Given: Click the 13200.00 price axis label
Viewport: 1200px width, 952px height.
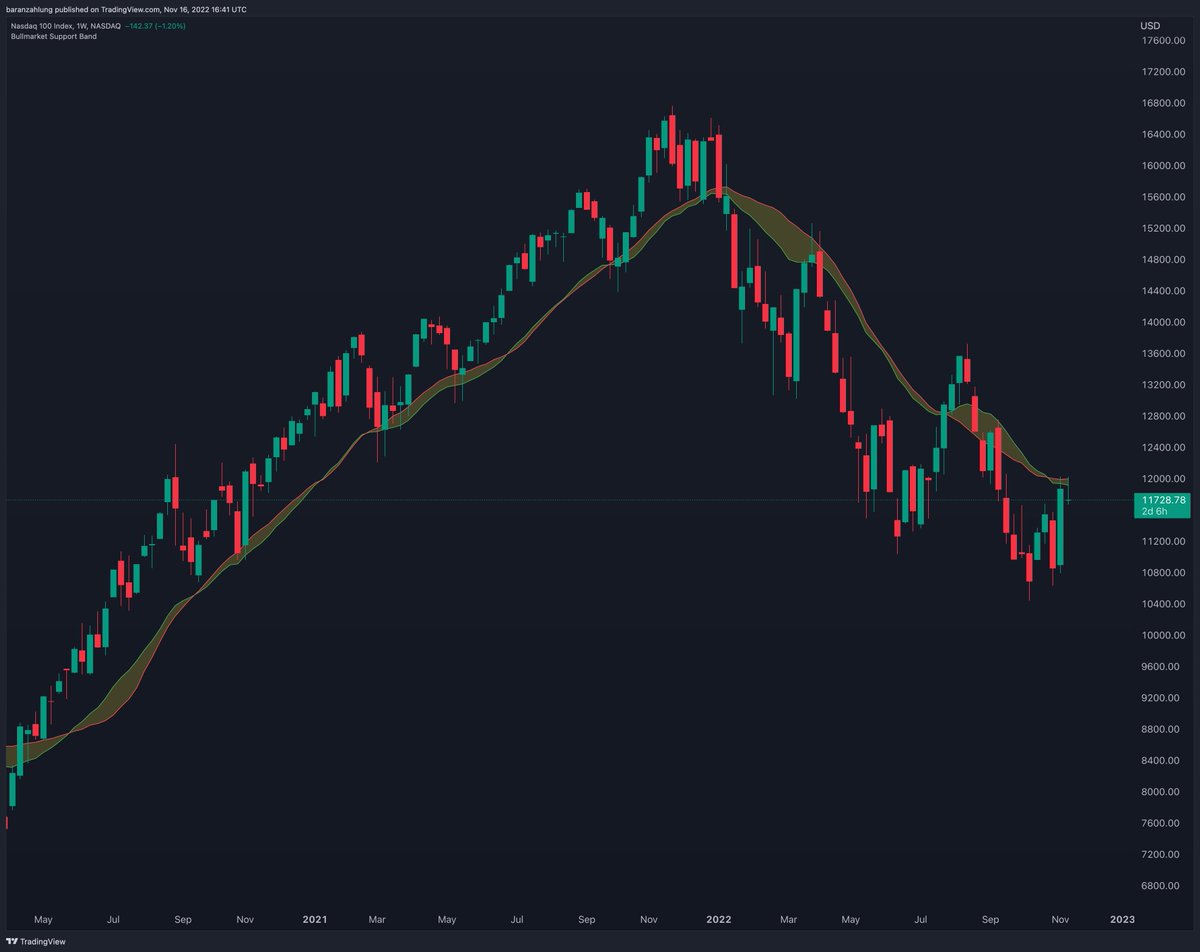Looking at the screenshot, I should coord(1165,385).
